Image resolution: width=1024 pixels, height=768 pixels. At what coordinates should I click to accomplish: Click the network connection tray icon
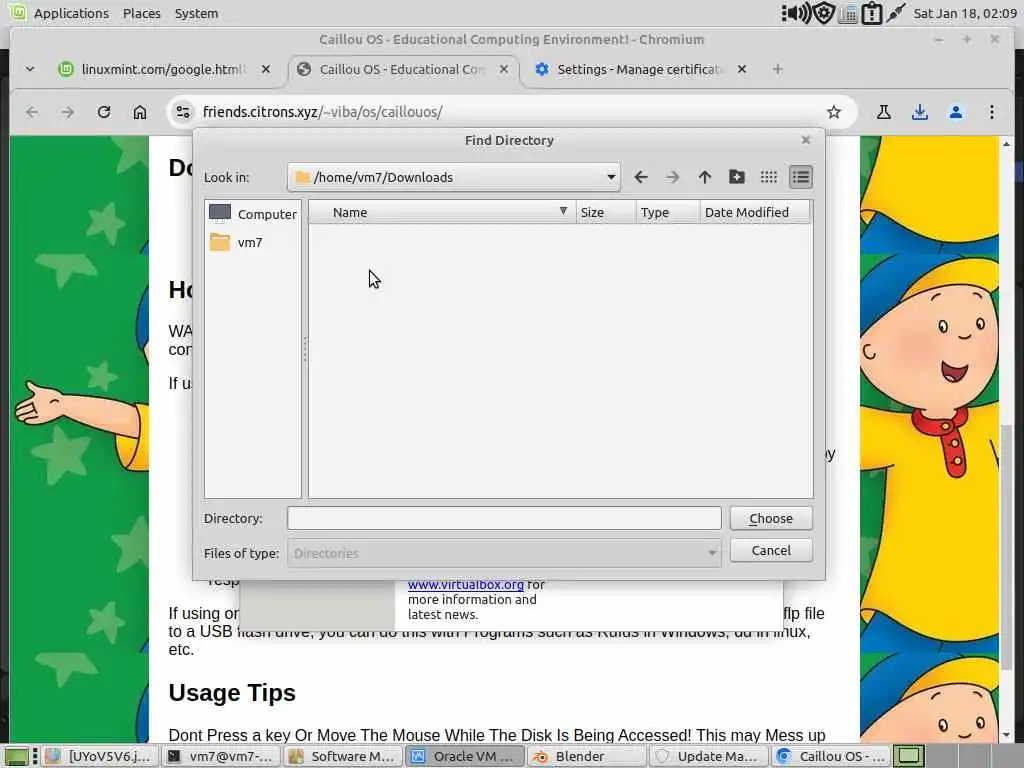tap(896, 13)
